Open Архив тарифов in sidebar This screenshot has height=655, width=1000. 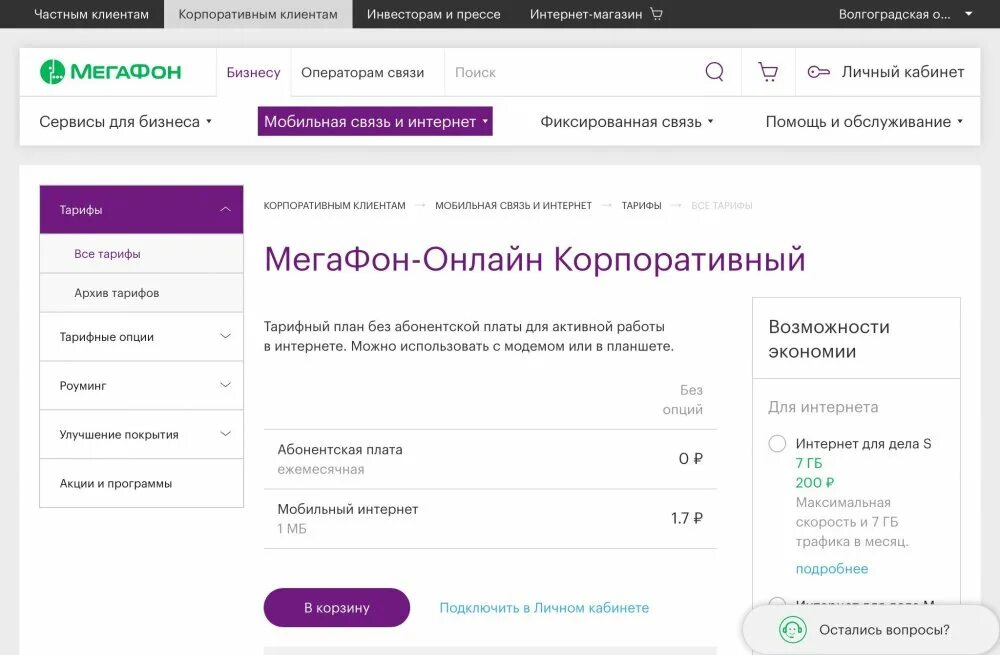[x=142, y=293]
